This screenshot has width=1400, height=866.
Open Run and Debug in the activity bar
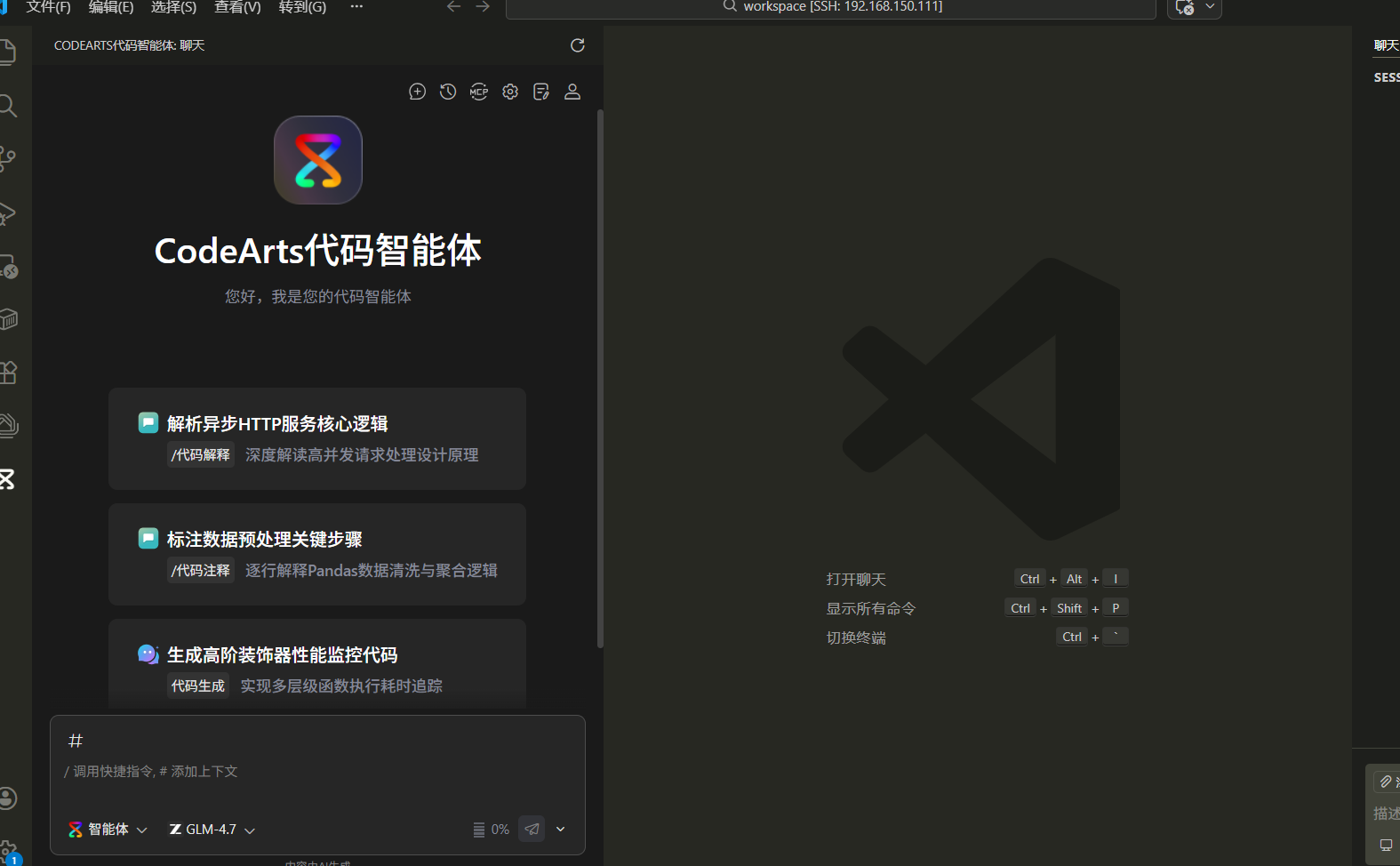tap(7, 212)
